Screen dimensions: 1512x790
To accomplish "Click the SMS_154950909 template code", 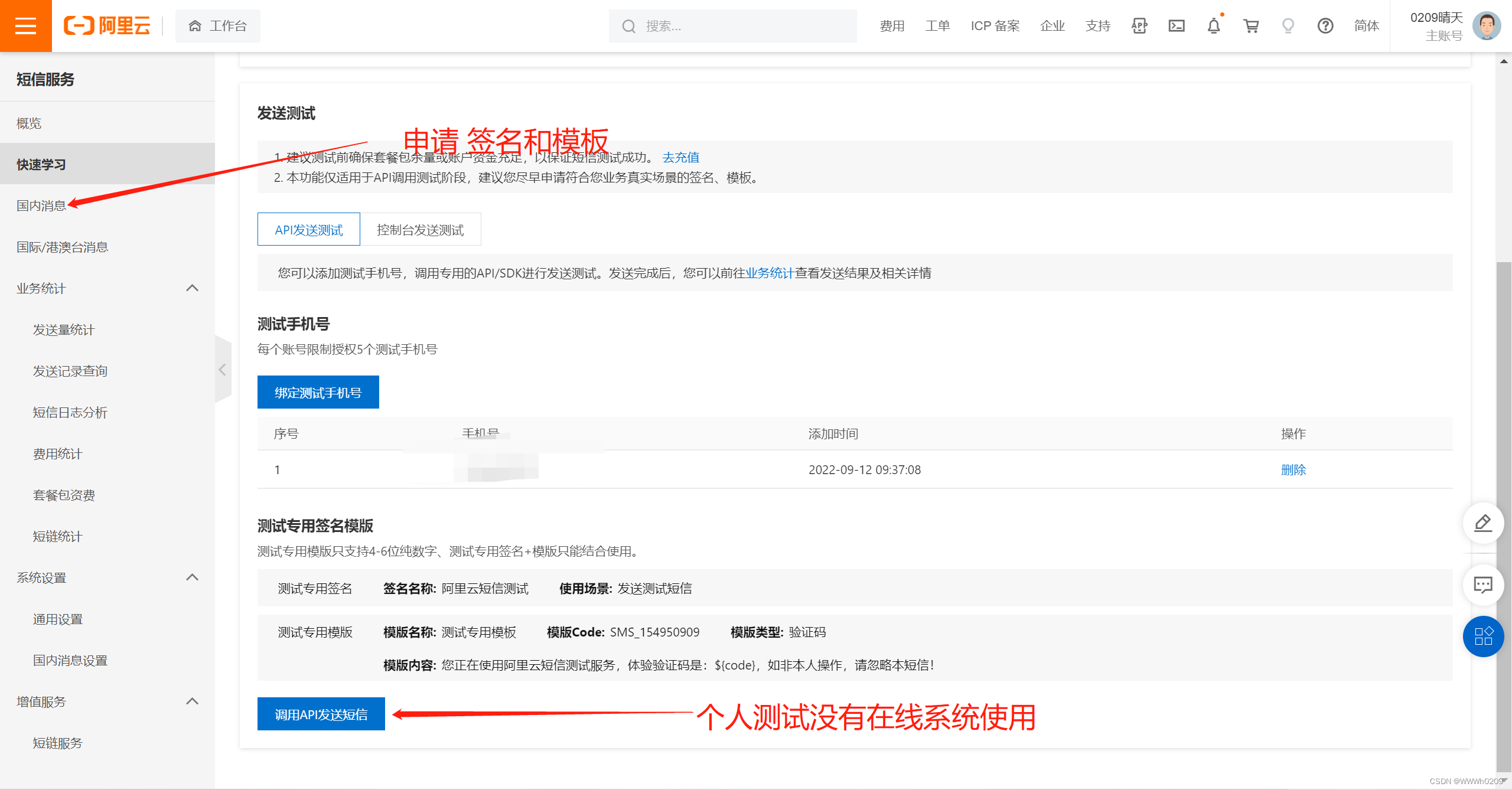I will pos(654,632).
